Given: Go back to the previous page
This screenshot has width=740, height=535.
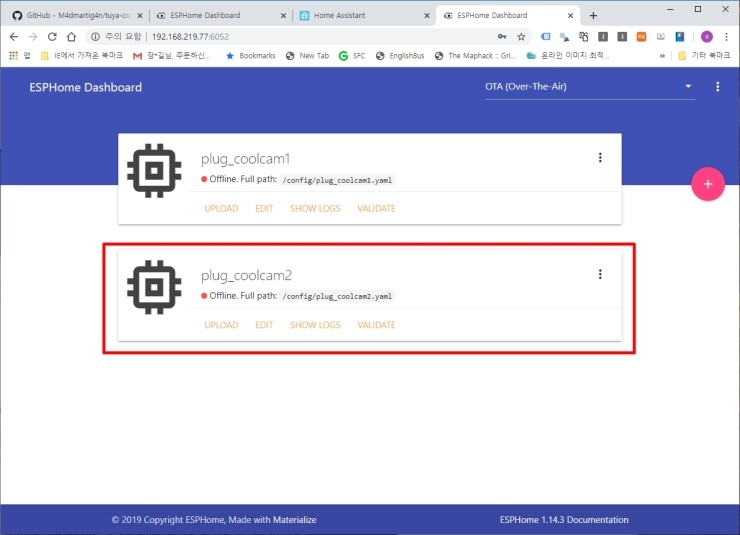Looking at the screenshot, I should 14,36.
